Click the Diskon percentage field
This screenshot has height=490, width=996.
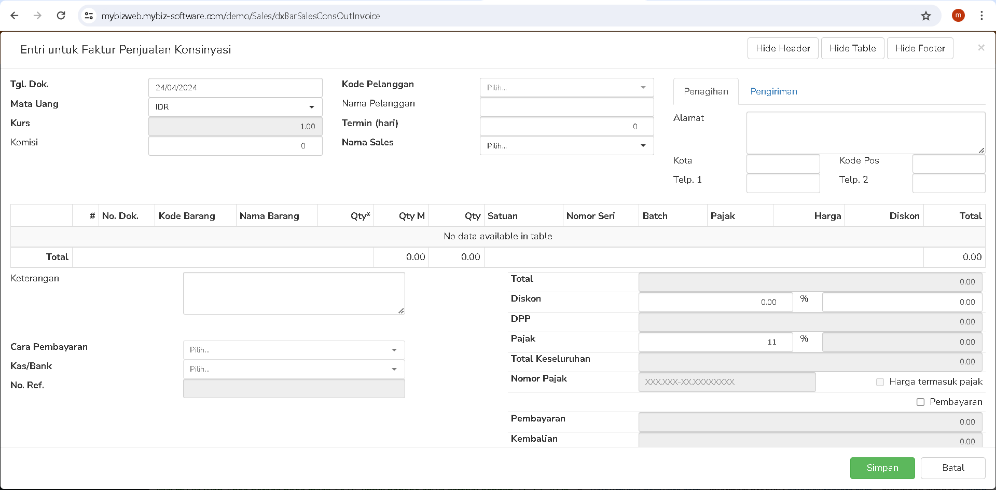tap(715, 302)
